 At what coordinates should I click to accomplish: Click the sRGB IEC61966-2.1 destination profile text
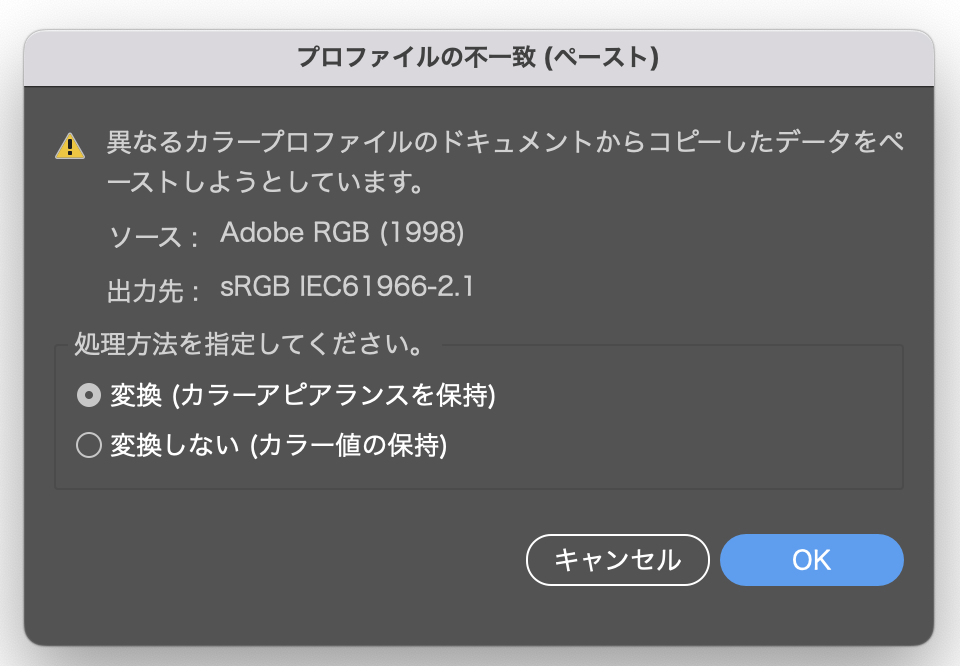346,288
